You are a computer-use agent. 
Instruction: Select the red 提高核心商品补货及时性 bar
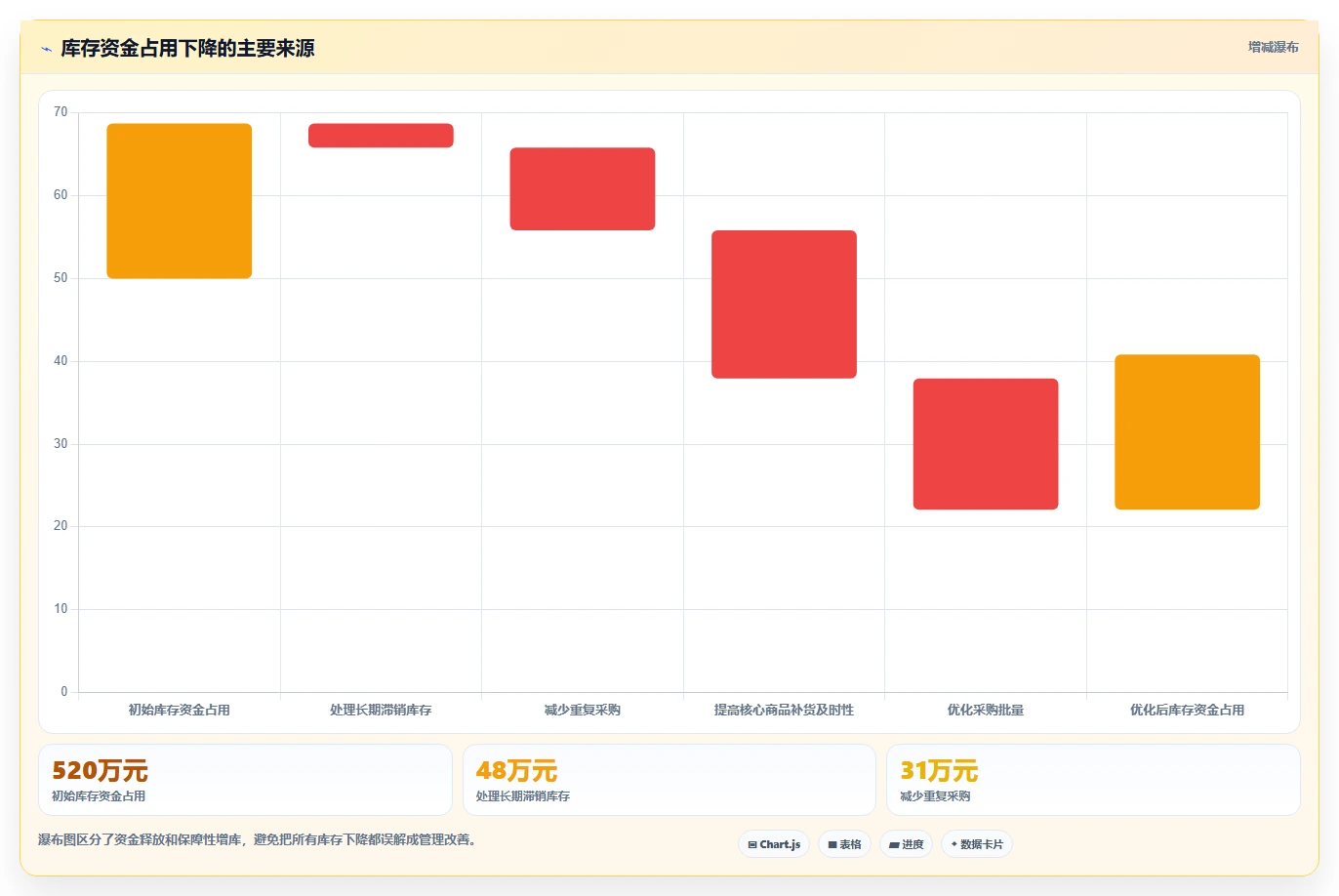tap(784, 305)
